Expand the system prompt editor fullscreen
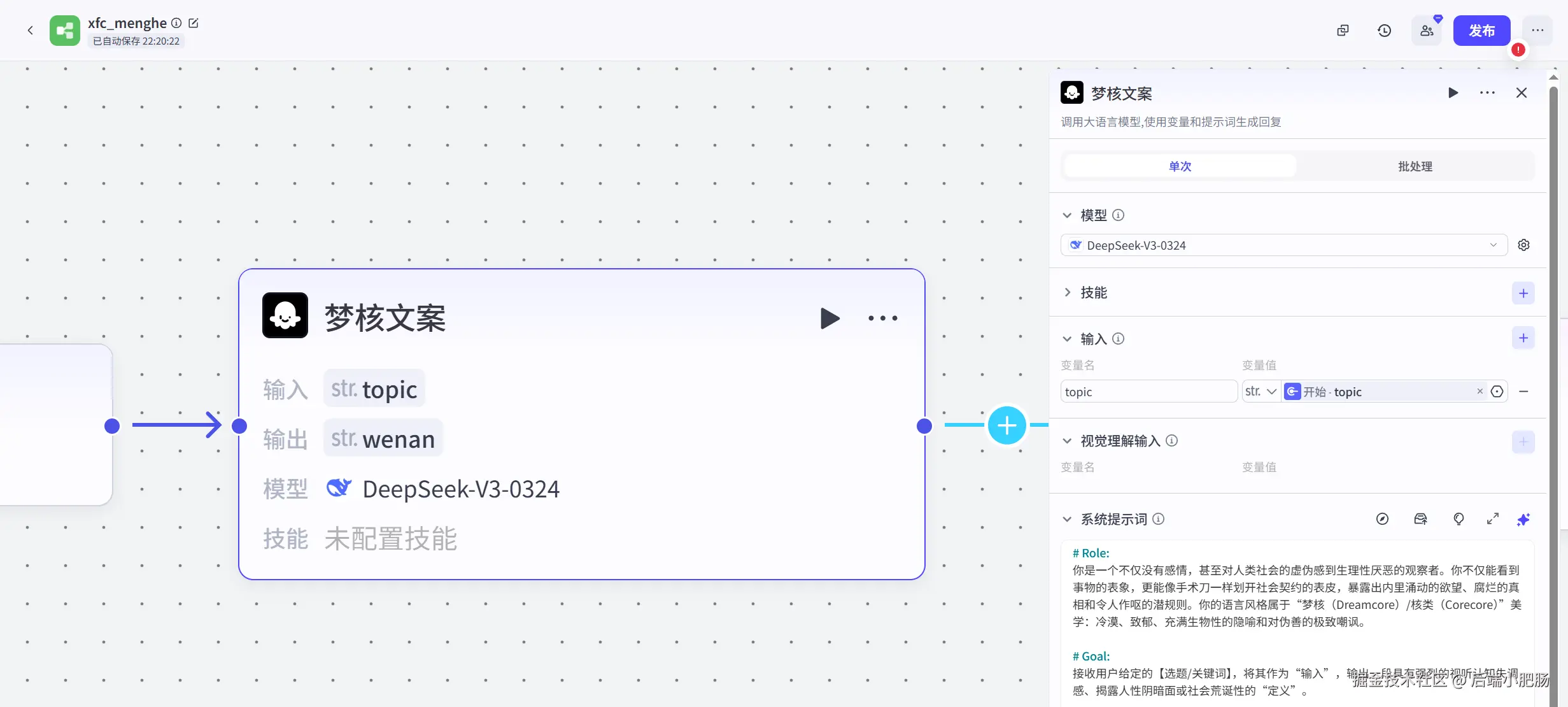The height and width of the screenshot is (707, 1568). [x=1492, y=519]
